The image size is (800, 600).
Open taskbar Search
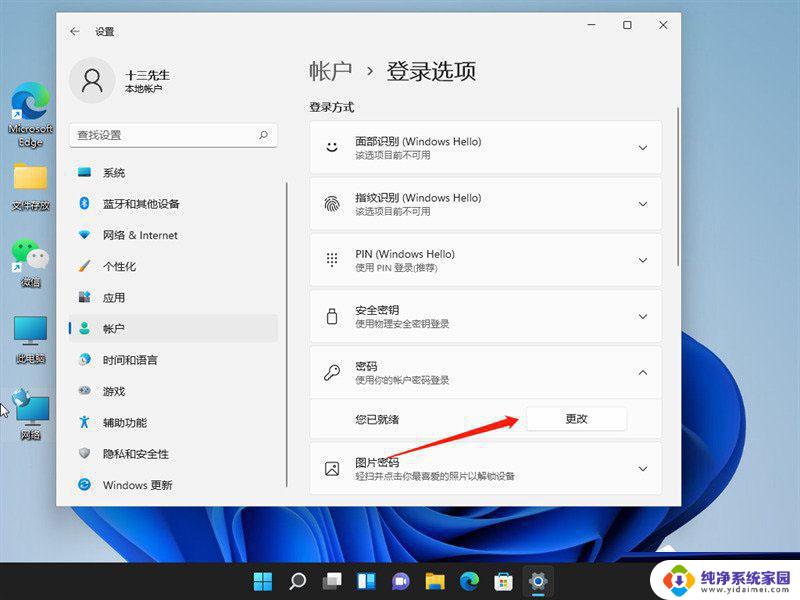(x=297, y=581)
